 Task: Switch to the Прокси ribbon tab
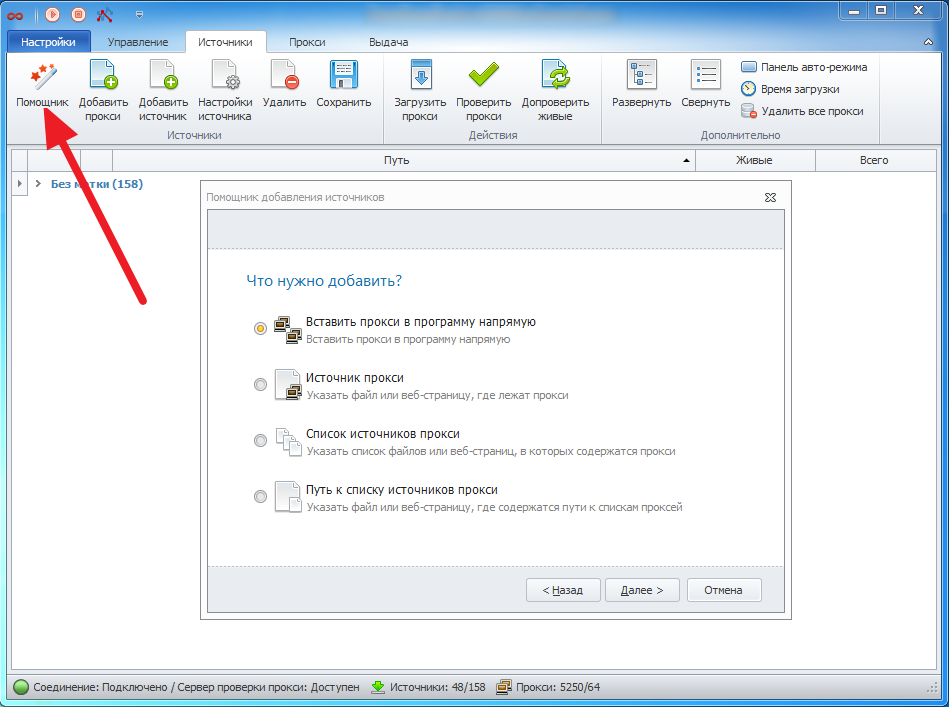[x=306, y=42]
